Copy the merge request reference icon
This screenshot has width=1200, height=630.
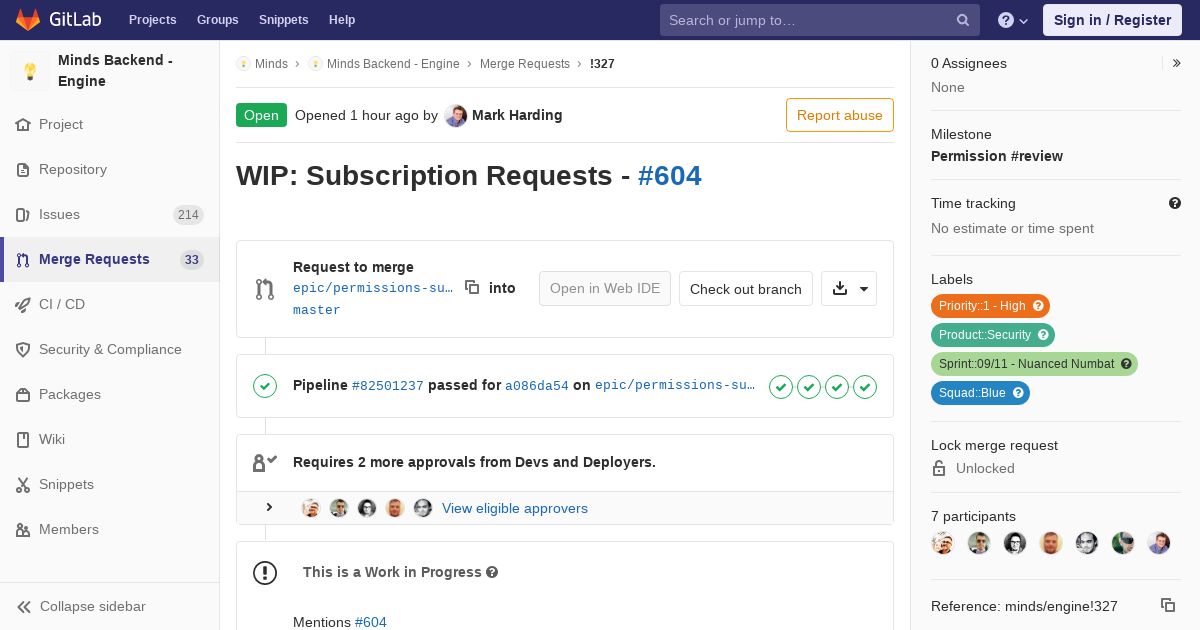pos(1168,605)
